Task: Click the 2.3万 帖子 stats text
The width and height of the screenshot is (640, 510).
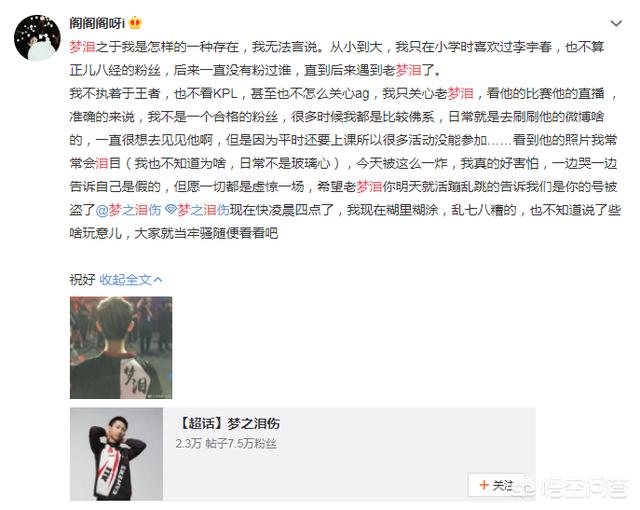Action: [226, 443]
